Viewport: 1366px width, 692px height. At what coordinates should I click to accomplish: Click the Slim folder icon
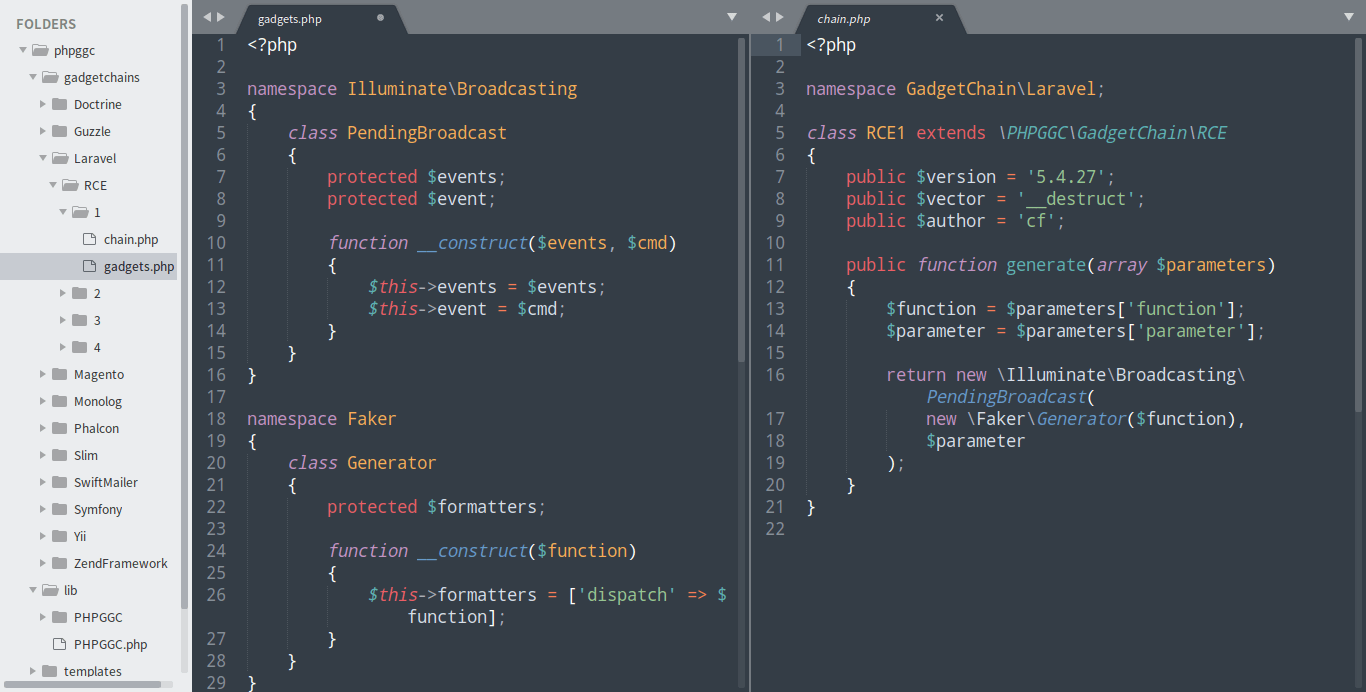(x=59, y=455)
